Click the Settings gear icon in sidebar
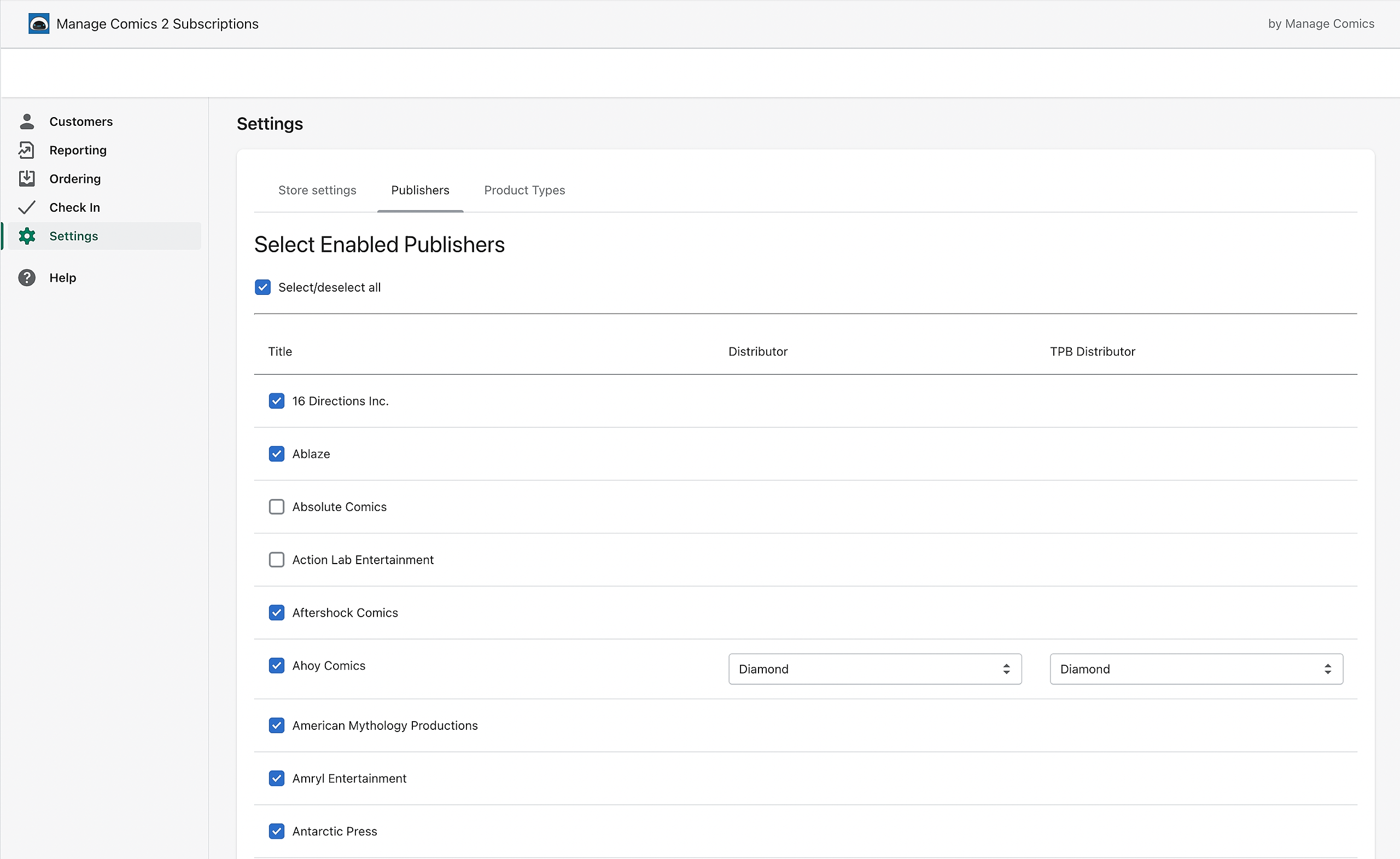 point(27,236)
